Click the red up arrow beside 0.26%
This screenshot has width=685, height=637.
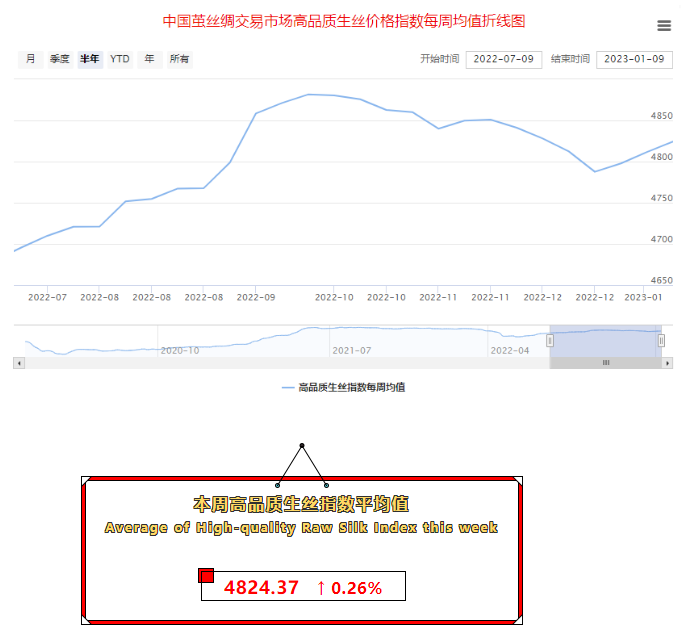point(321,588)
